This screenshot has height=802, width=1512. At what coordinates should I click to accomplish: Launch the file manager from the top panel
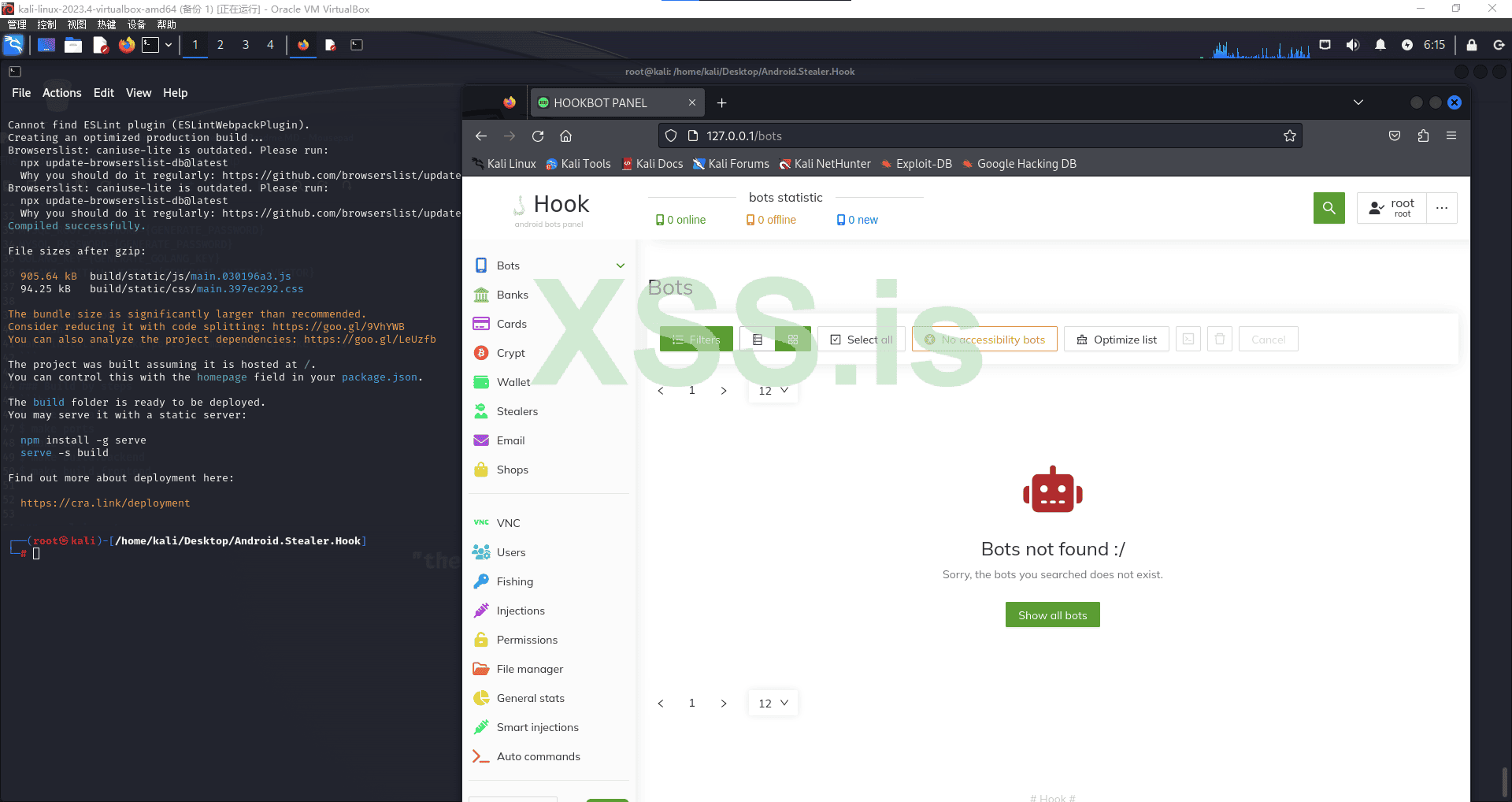pos(73,45)
